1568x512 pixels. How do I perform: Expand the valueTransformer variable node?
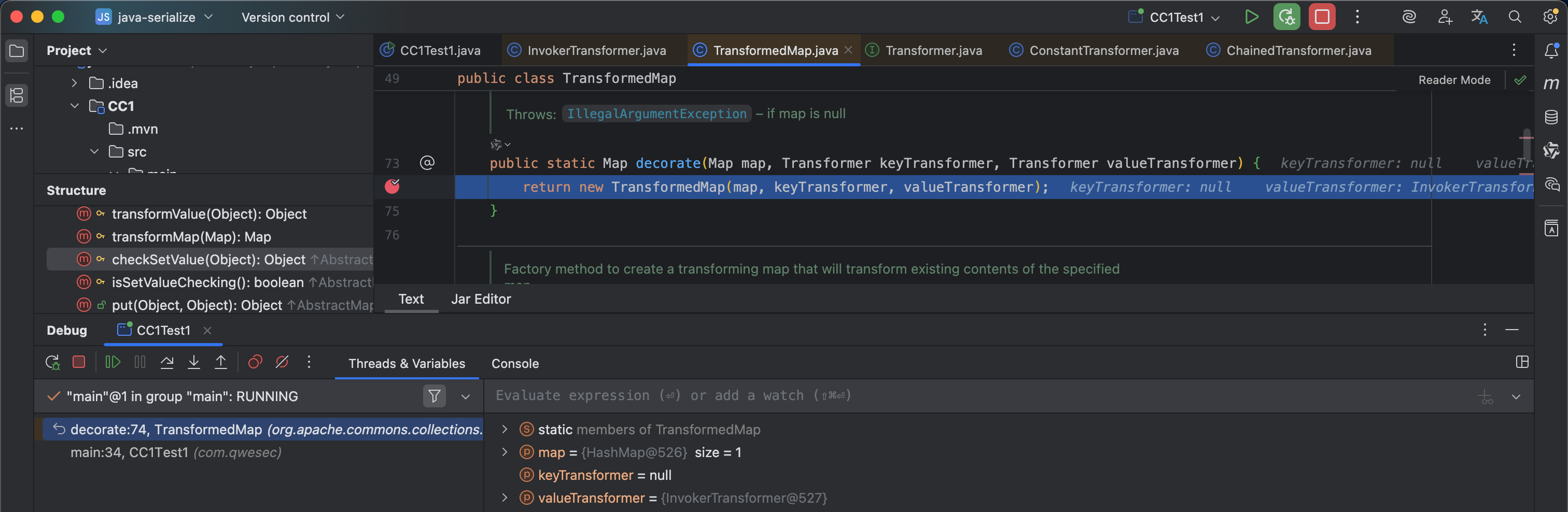(505, 498)
